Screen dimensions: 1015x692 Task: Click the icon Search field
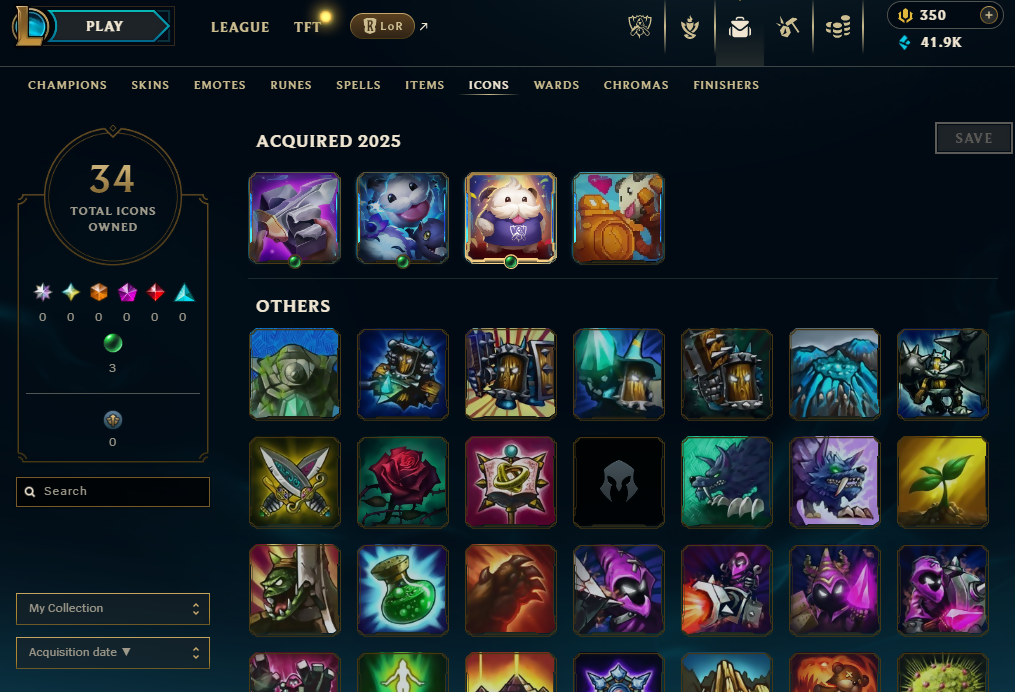pos(113,492)
